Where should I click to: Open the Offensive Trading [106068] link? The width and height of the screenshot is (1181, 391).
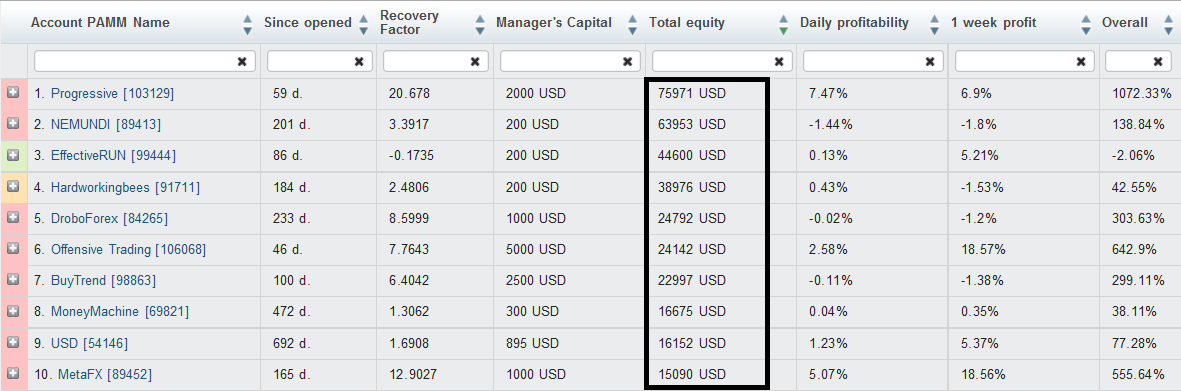[128, 249]
